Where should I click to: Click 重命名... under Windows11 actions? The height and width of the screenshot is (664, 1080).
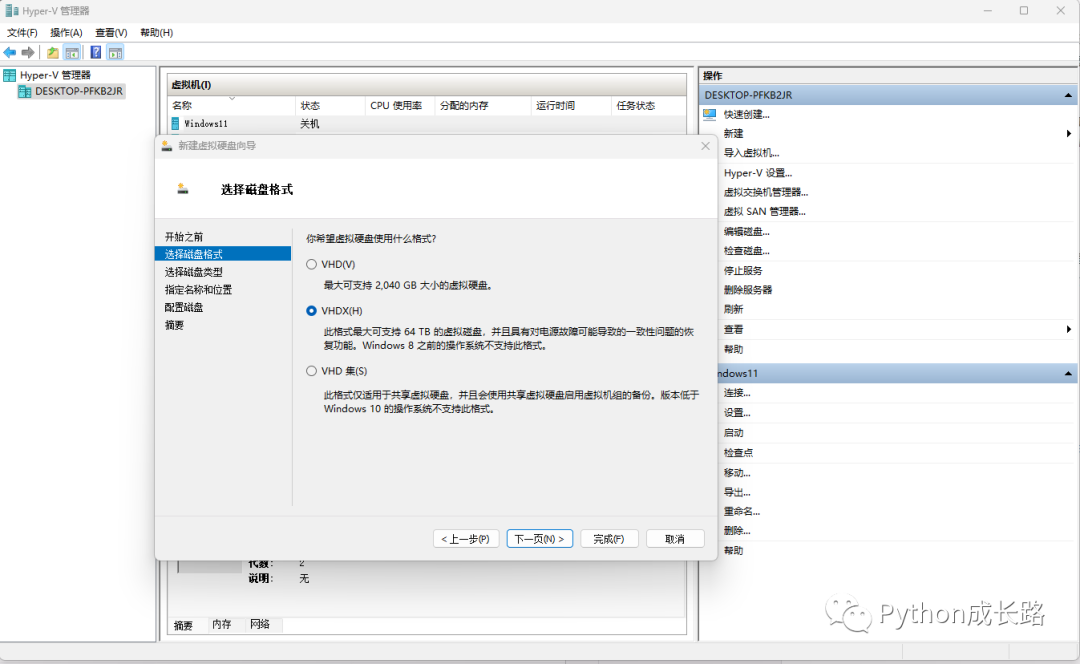pyautogui.click(x=742, y=511)
